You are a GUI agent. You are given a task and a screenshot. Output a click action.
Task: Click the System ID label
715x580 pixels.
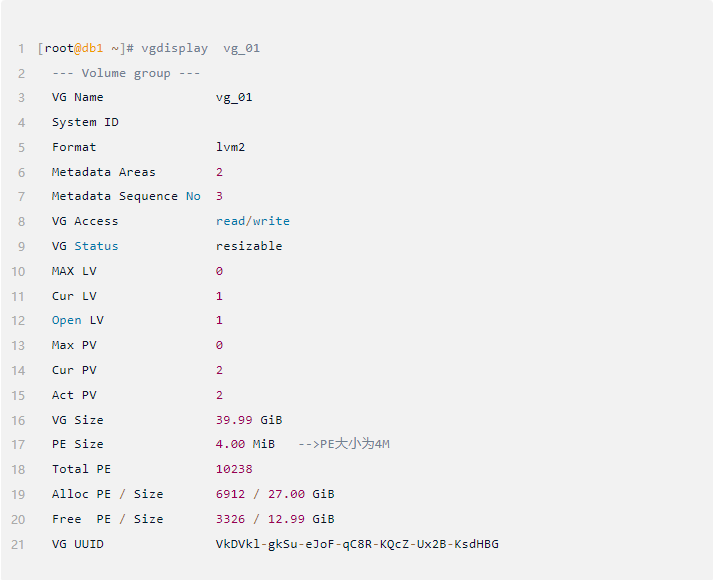85,122
